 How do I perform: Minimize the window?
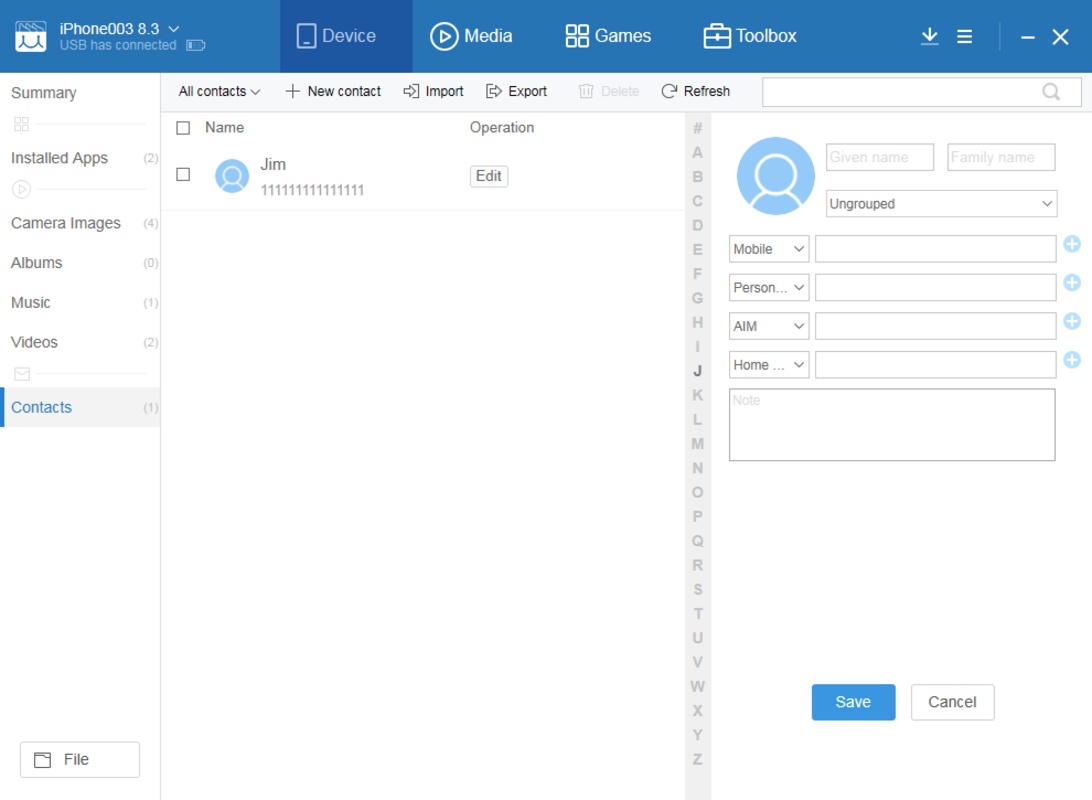[x=1027, y=37]
